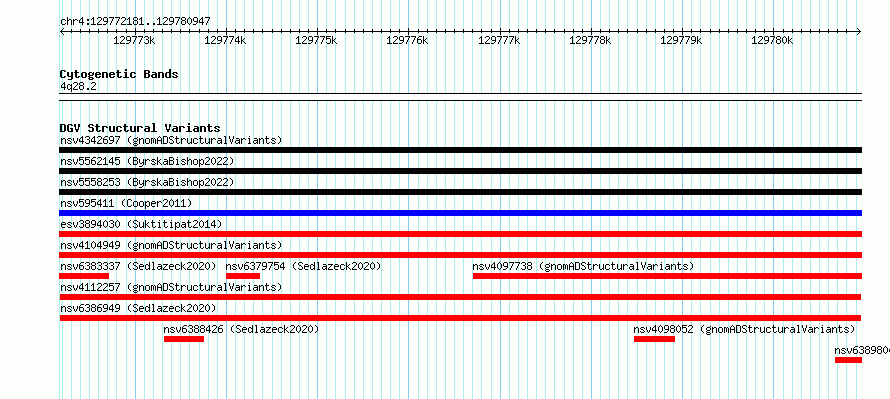The image size is (890, 399).
Task: Select the red bar under nsv6386949
Action: point(460,318)
